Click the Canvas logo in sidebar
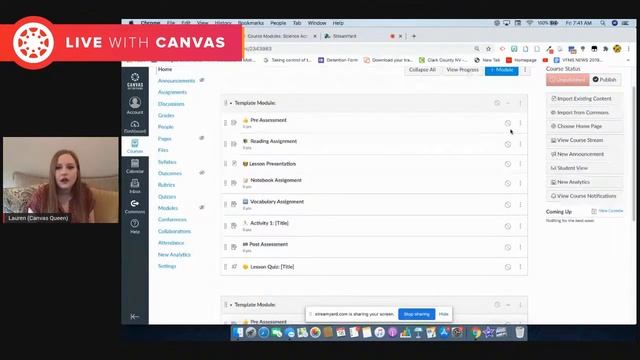 pos(135,81)
